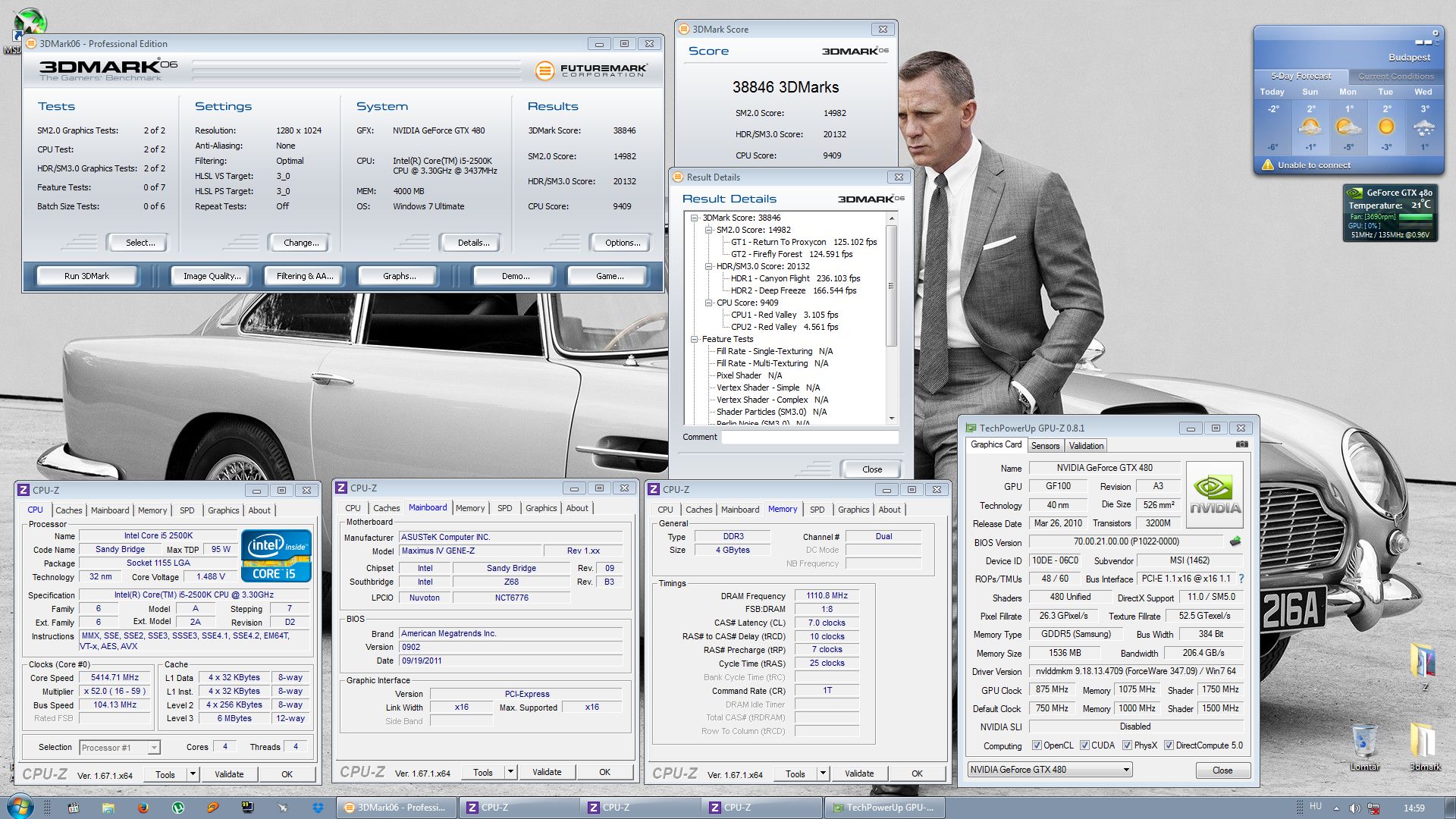Open Graphics tab in Memory CPU-Z window

coord(853,510)
